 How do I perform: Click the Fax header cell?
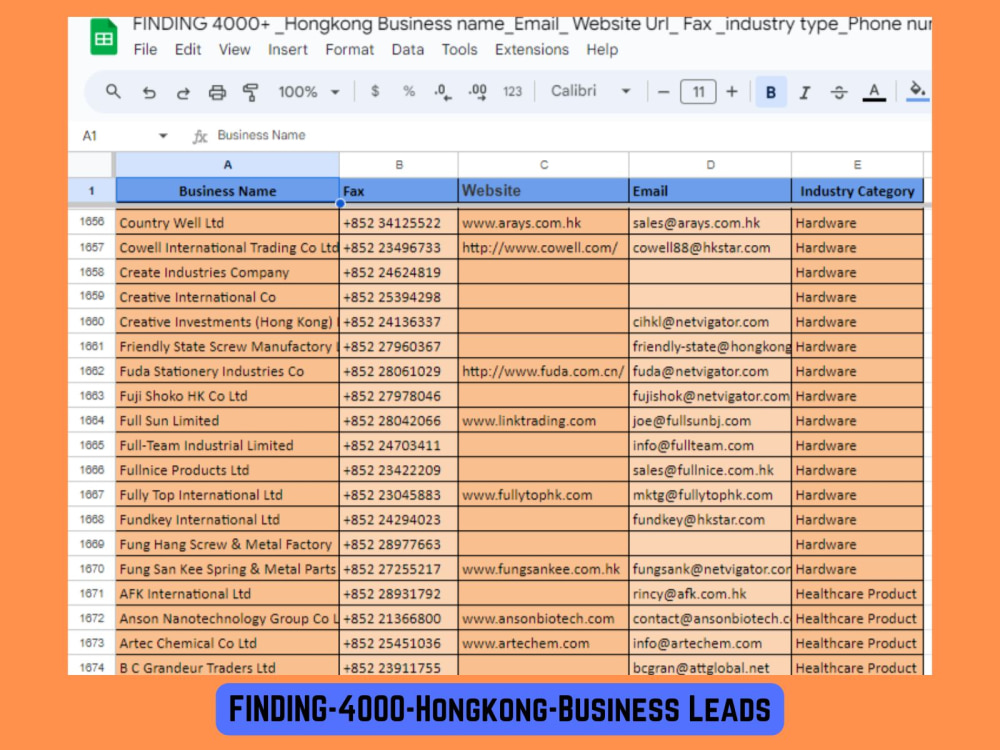399,191
